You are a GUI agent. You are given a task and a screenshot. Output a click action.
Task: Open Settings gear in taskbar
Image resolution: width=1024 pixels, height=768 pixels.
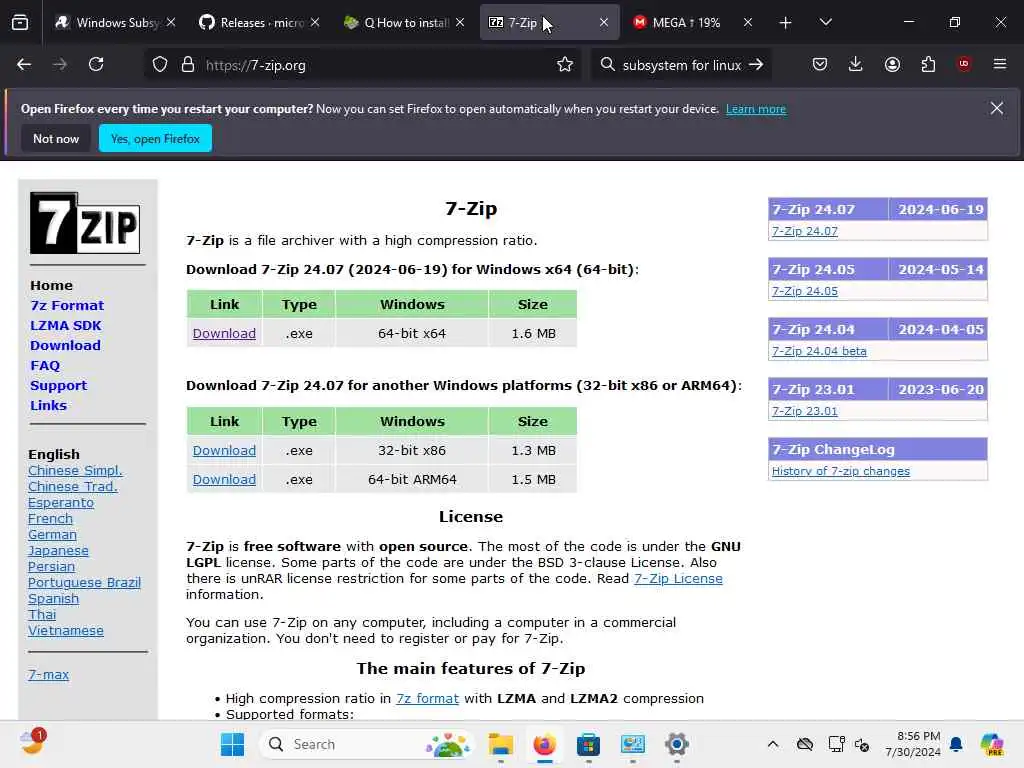point(677,744)
